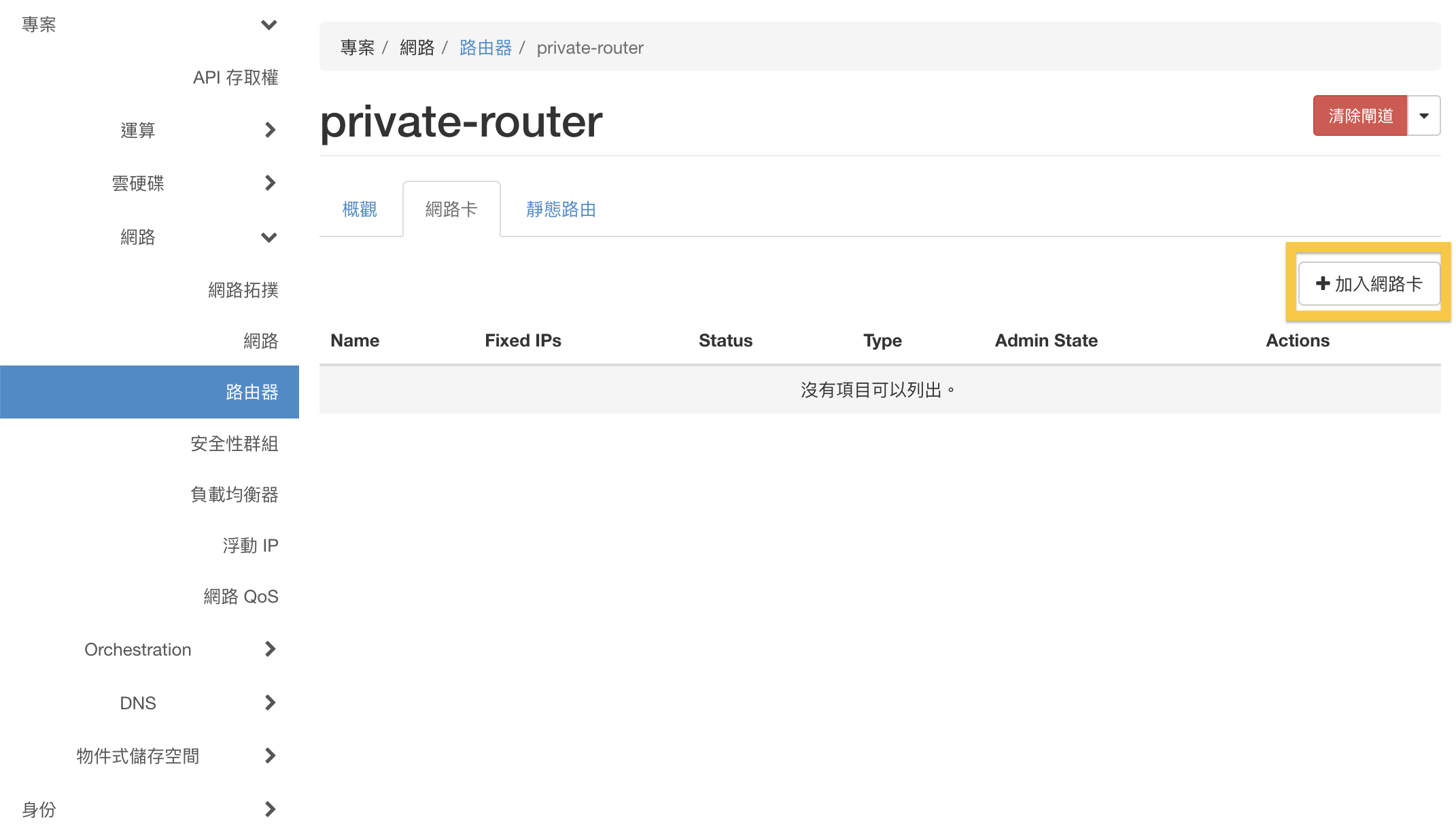Open 負載均衡器 sidebar item

point(234,495)
